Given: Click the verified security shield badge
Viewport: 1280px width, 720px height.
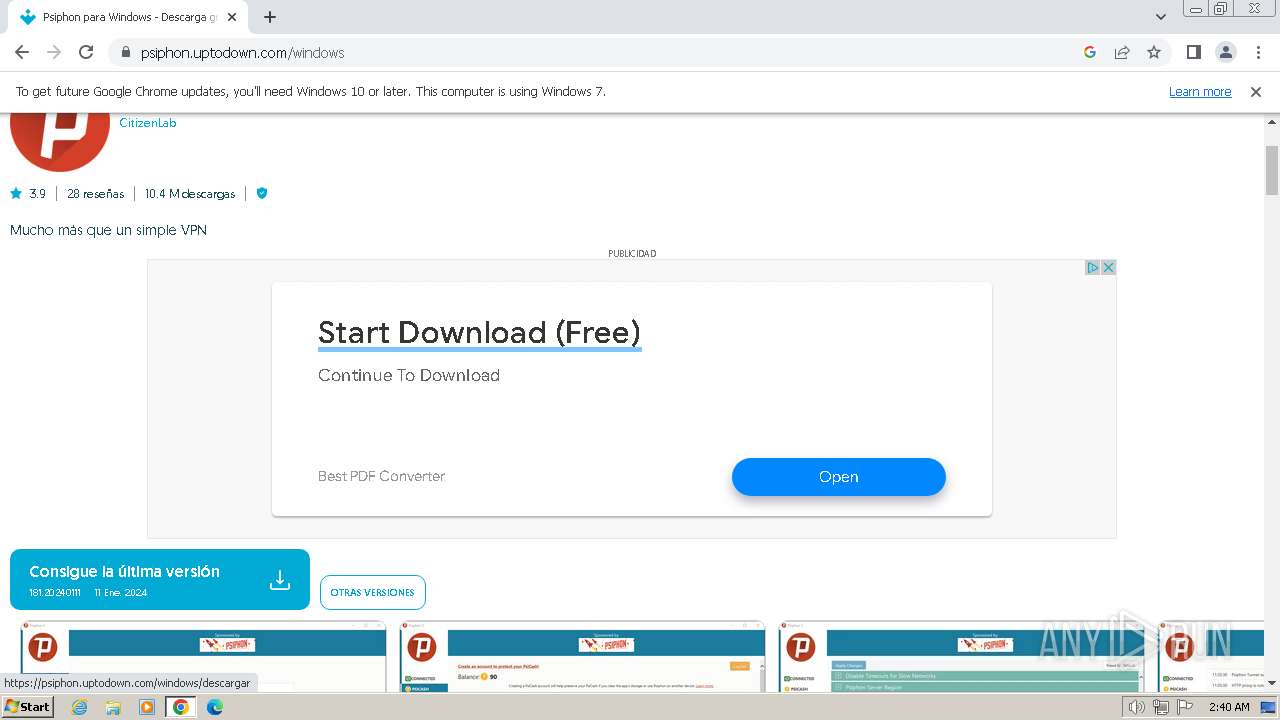Looking at the screenshot, I should coord(262,193).
